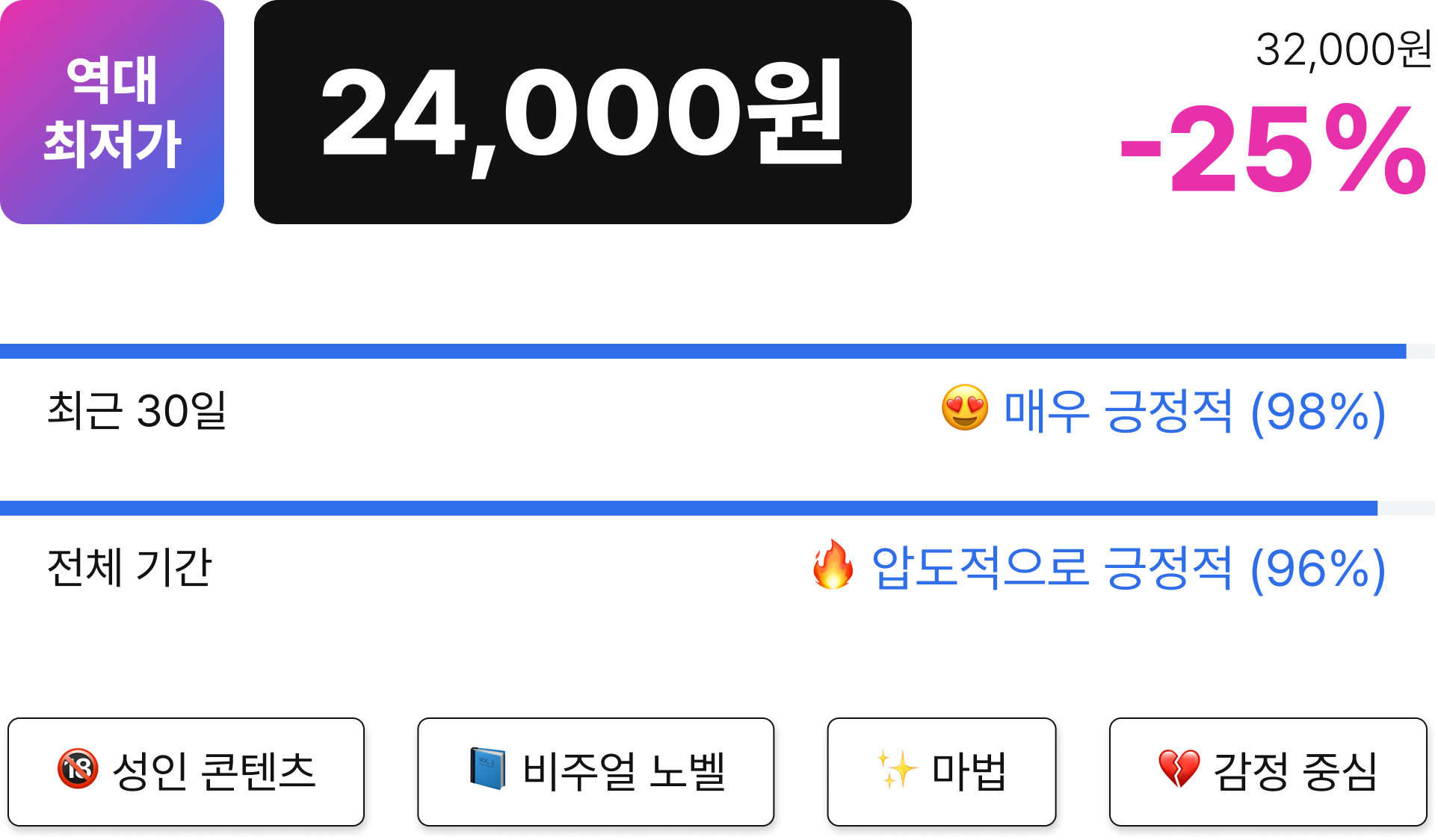Click the 최근 30일 label
This screenshot has width=1438, height=840.
[137, 410]
